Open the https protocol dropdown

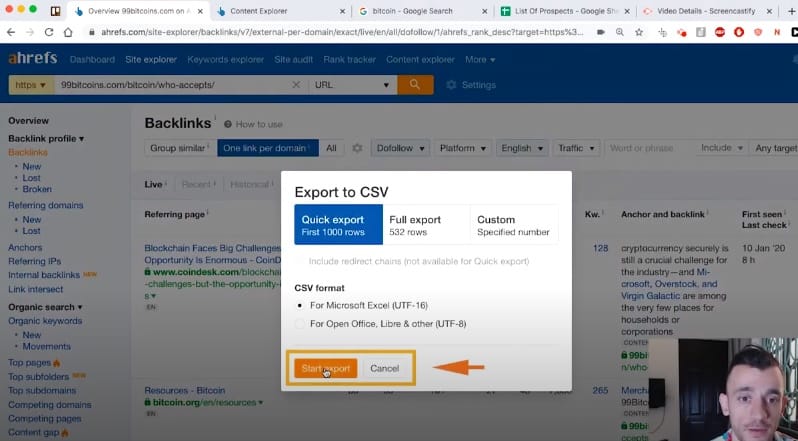(31, 85)
